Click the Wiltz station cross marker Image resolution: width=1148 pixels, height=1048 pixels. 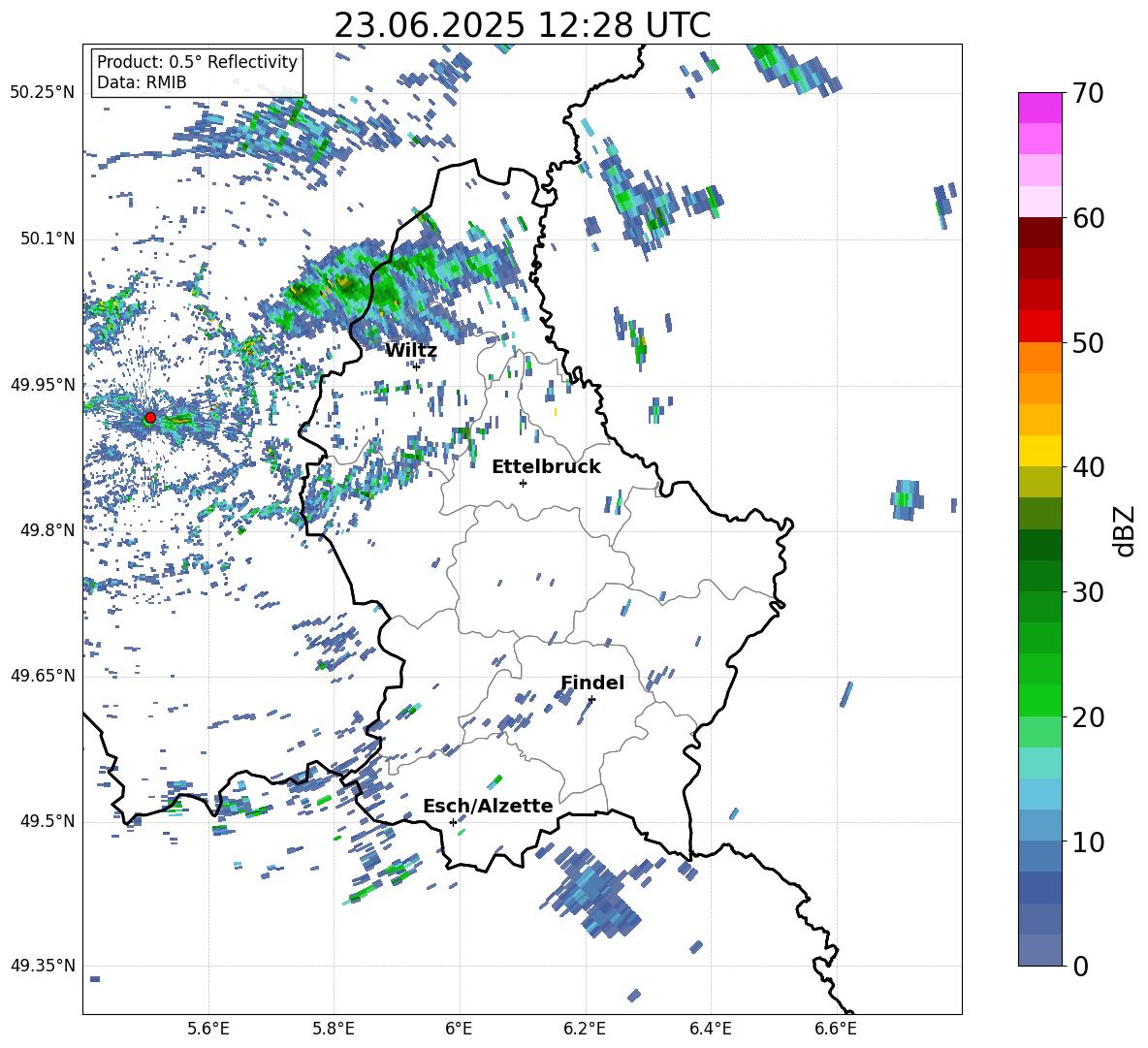(x=416, y=366)
